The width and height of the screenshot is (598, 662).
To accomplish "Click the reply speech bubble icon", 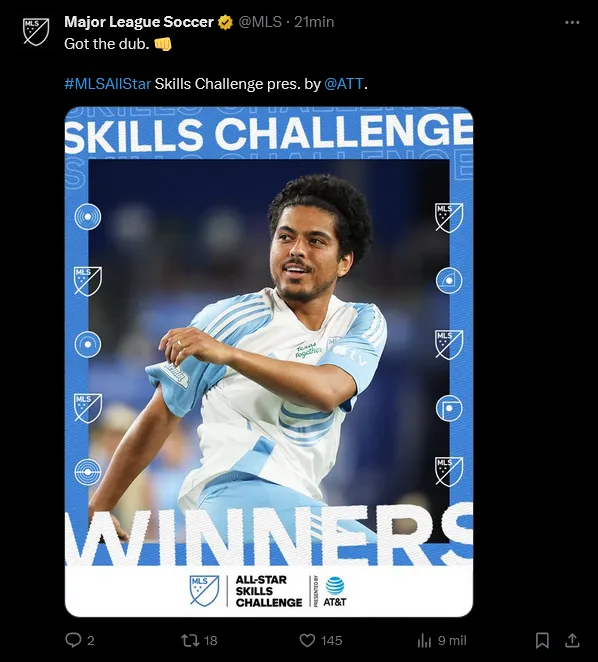I will 73,640.
